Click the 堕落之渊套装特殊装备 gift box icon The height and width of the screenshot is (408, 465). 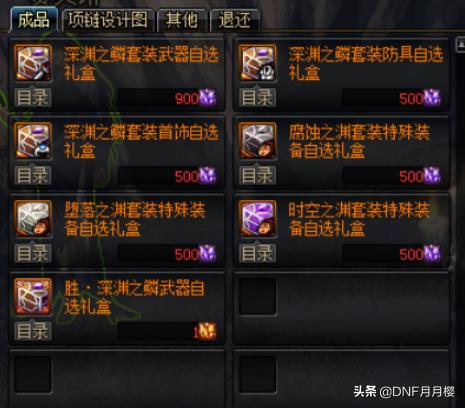click(33, 218)
